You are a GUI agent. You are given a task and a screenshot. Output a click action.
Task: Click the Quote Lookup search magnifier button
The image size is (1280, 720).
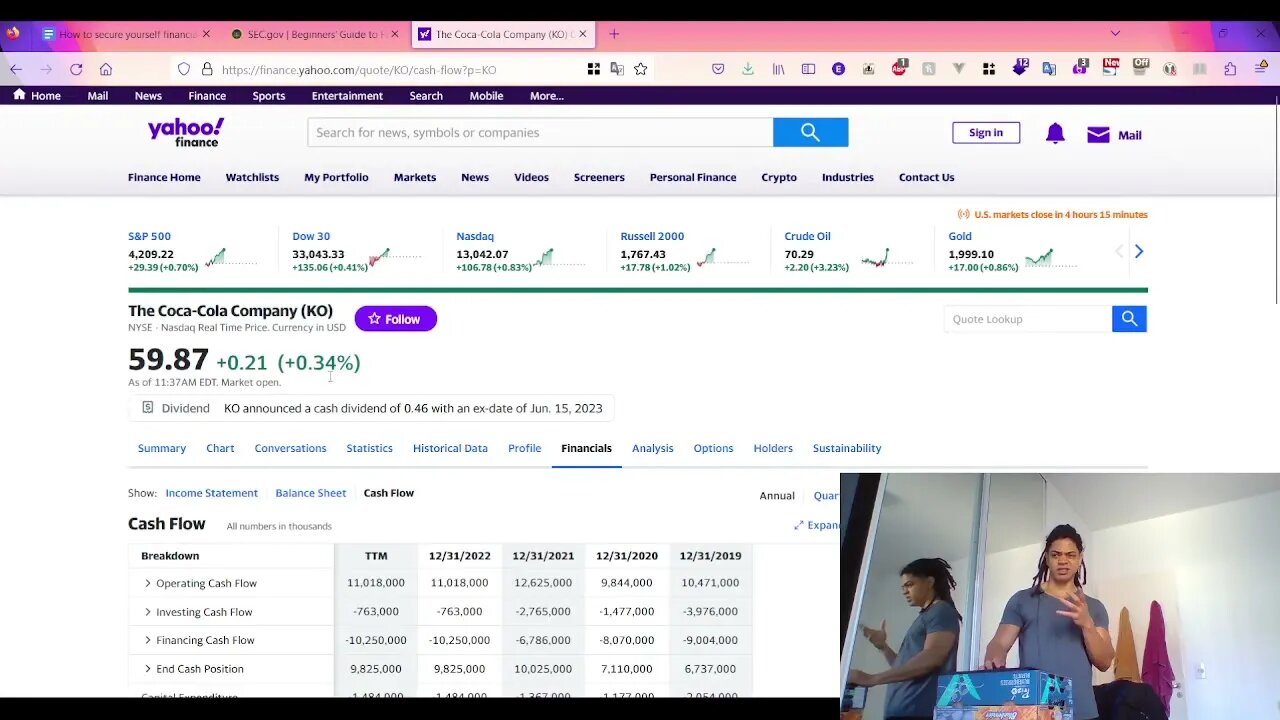coord(1129,319)
